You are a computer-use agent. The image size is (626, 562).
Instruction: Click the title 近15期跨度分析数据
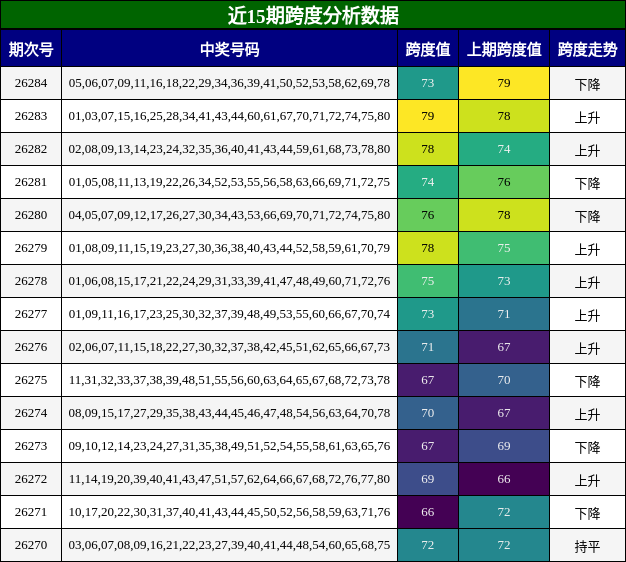(x=313, y=16)
